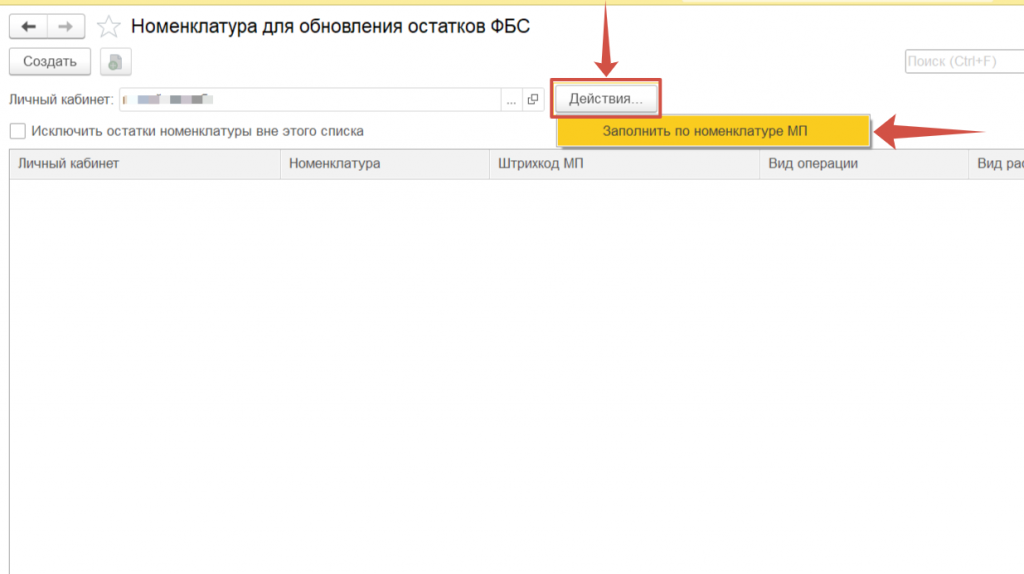The image size is (1024, 574).
Task: Click the label text of Исключить остатки checkbox
Action: pos(197,131)
